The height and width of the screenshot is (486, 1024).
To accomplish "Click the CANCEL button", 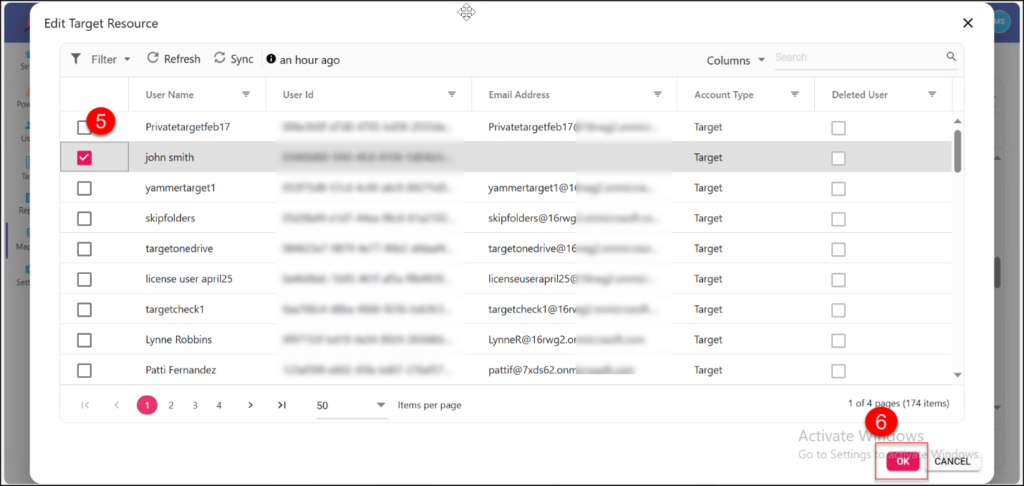I will (x=952, y=461).
